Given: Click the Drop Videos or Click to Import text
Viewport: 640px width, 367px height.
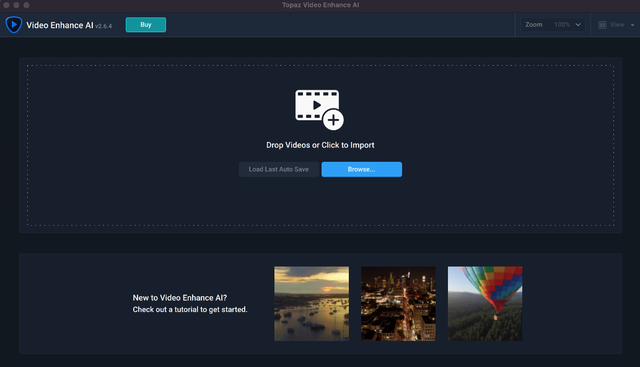Looking at the screenshot, I should [x=320, y=145].
